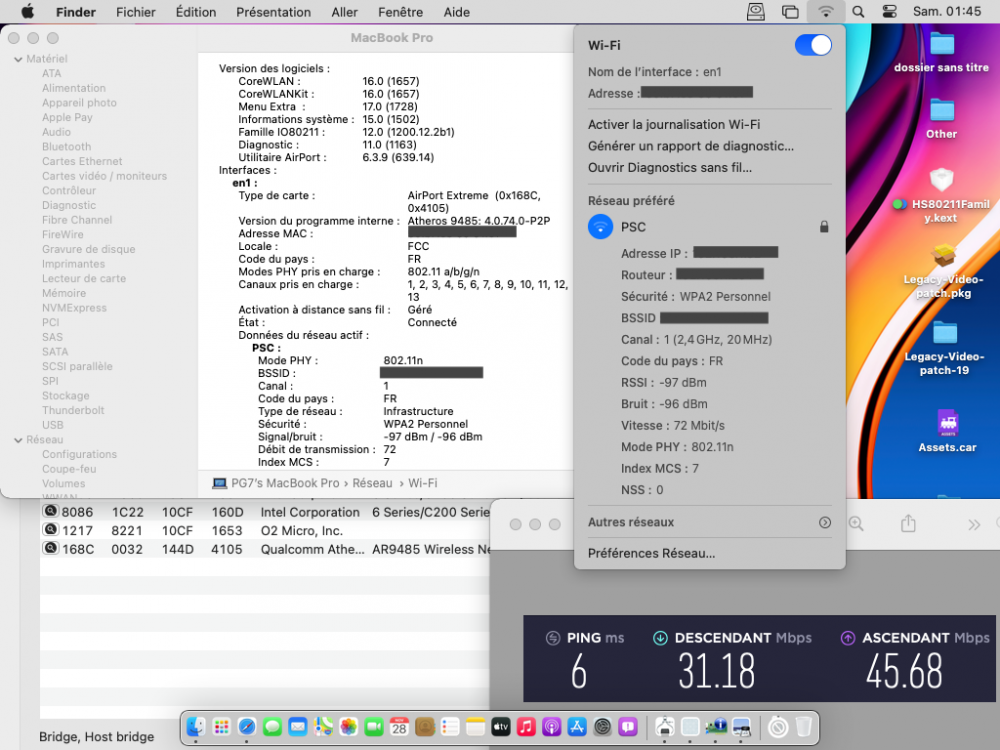Click the DESCENDANT download speed result

(x=717, y=672)
